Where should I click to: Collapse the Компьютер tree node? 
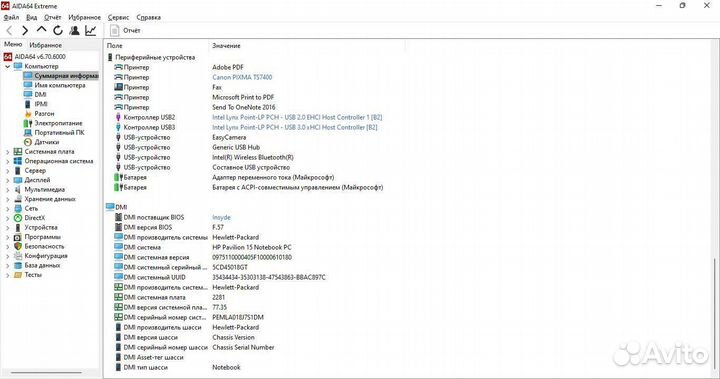point(7,66)
